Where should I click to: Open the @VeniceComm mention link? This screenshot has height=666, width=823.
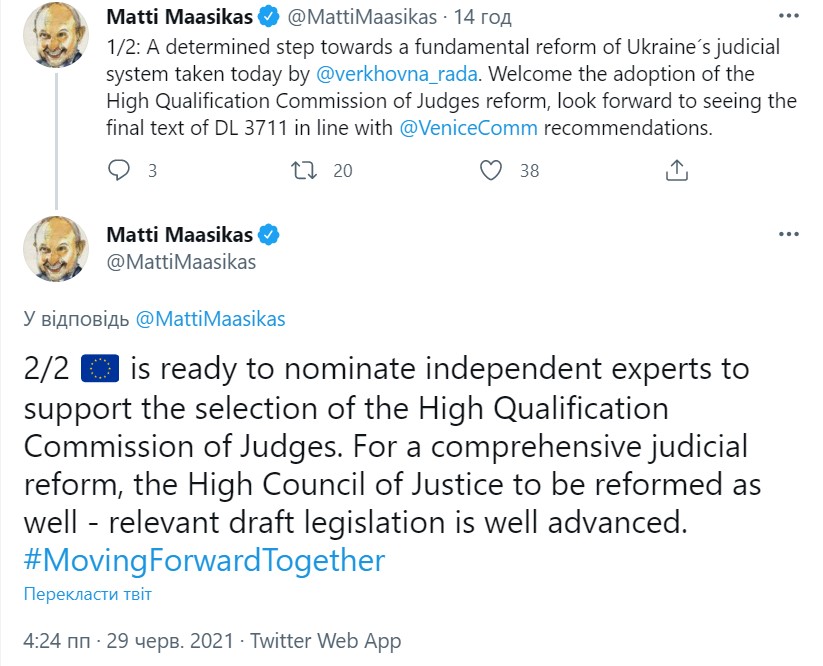[x=468, y=128]
